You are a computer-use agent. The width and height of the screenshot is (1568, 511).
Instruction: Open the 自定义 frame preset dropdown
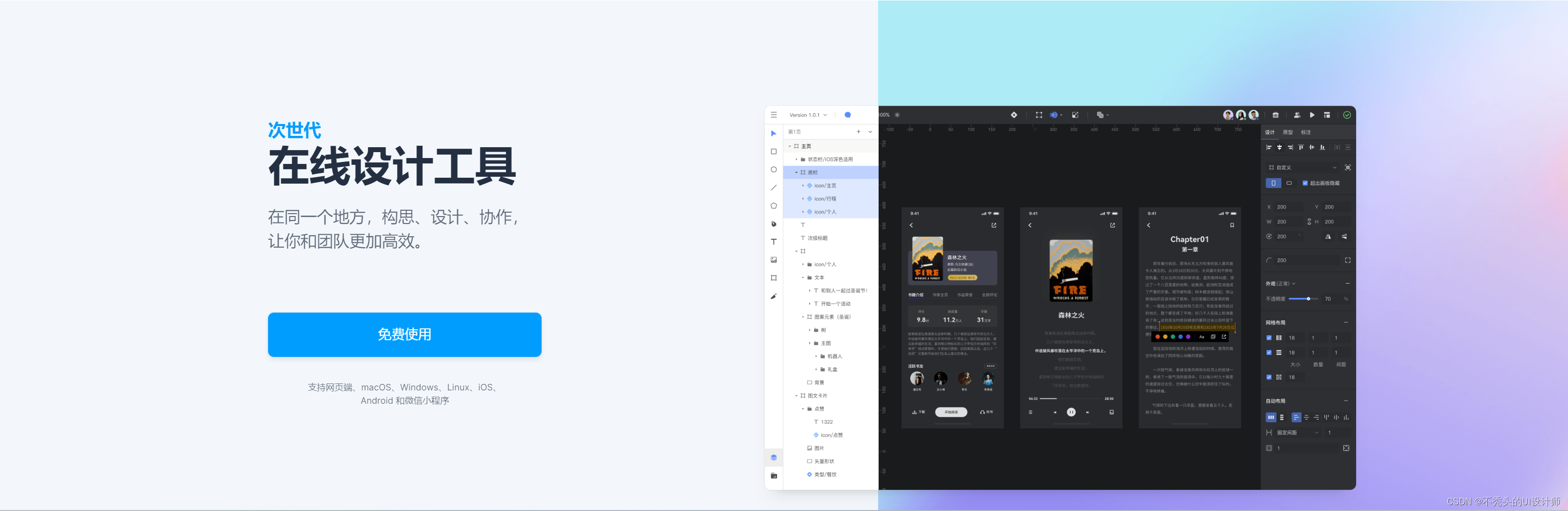(x=1302, y=167)
